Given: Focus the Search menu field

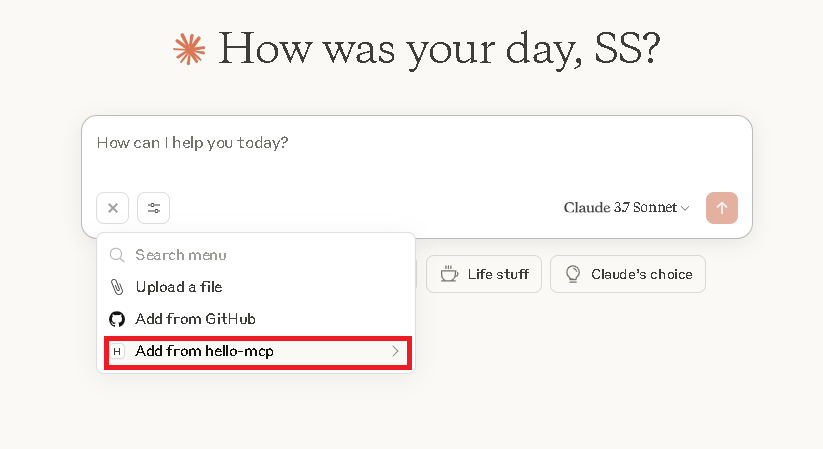Looking at the screenshot, I should [x=256, y=255].
